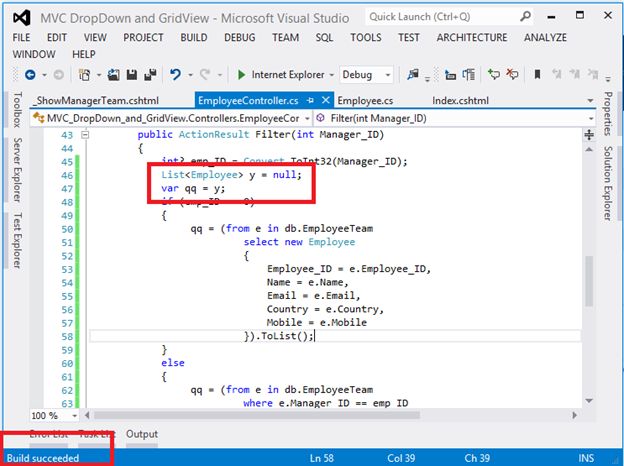Close the EmployeeController.cs tab
Viewport: 624px width, 466px height.
click(326, 100)
